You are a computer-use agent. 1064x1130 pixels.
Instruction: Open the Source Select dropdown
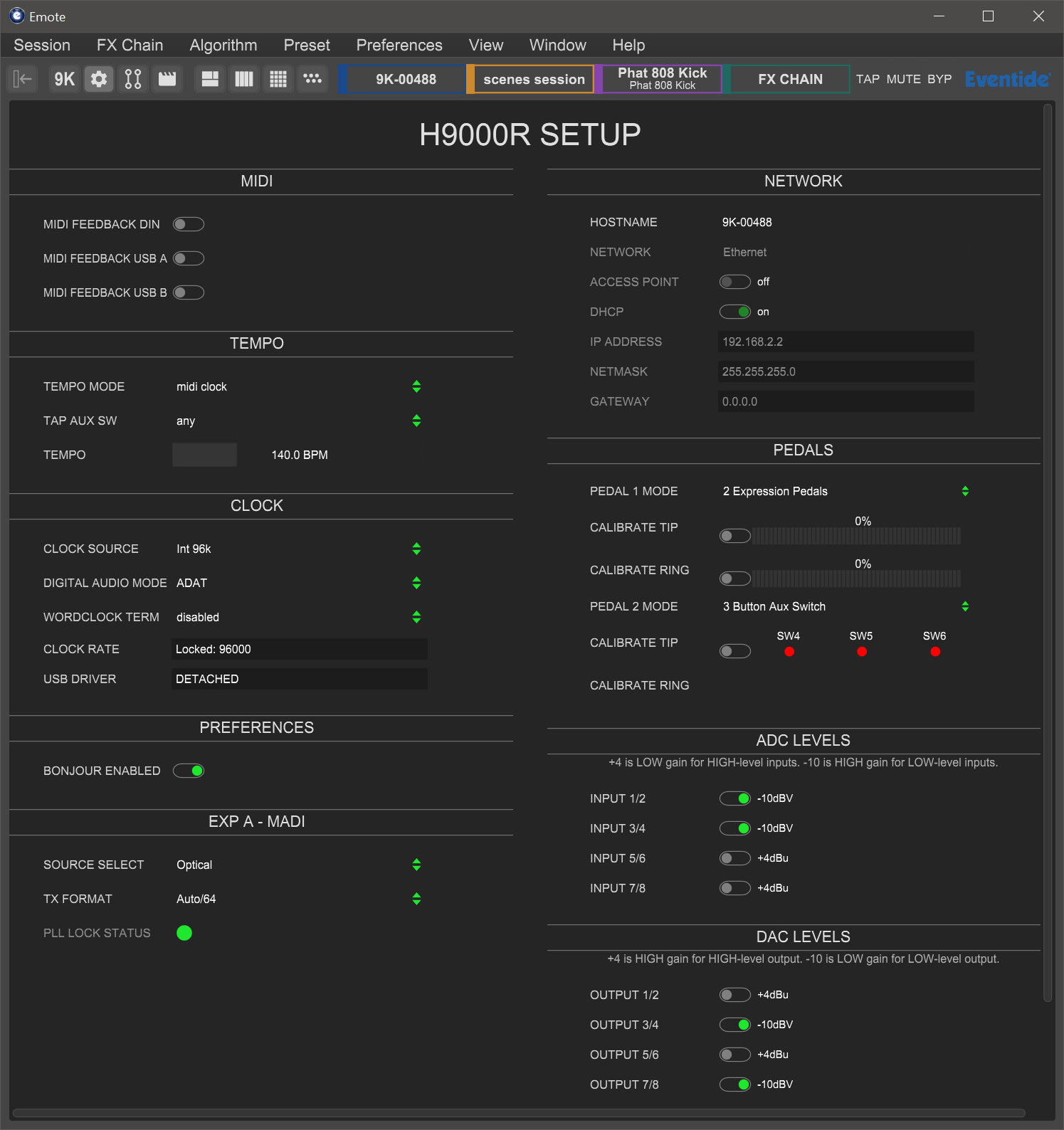pyautogui.click(x=299, y=865)
